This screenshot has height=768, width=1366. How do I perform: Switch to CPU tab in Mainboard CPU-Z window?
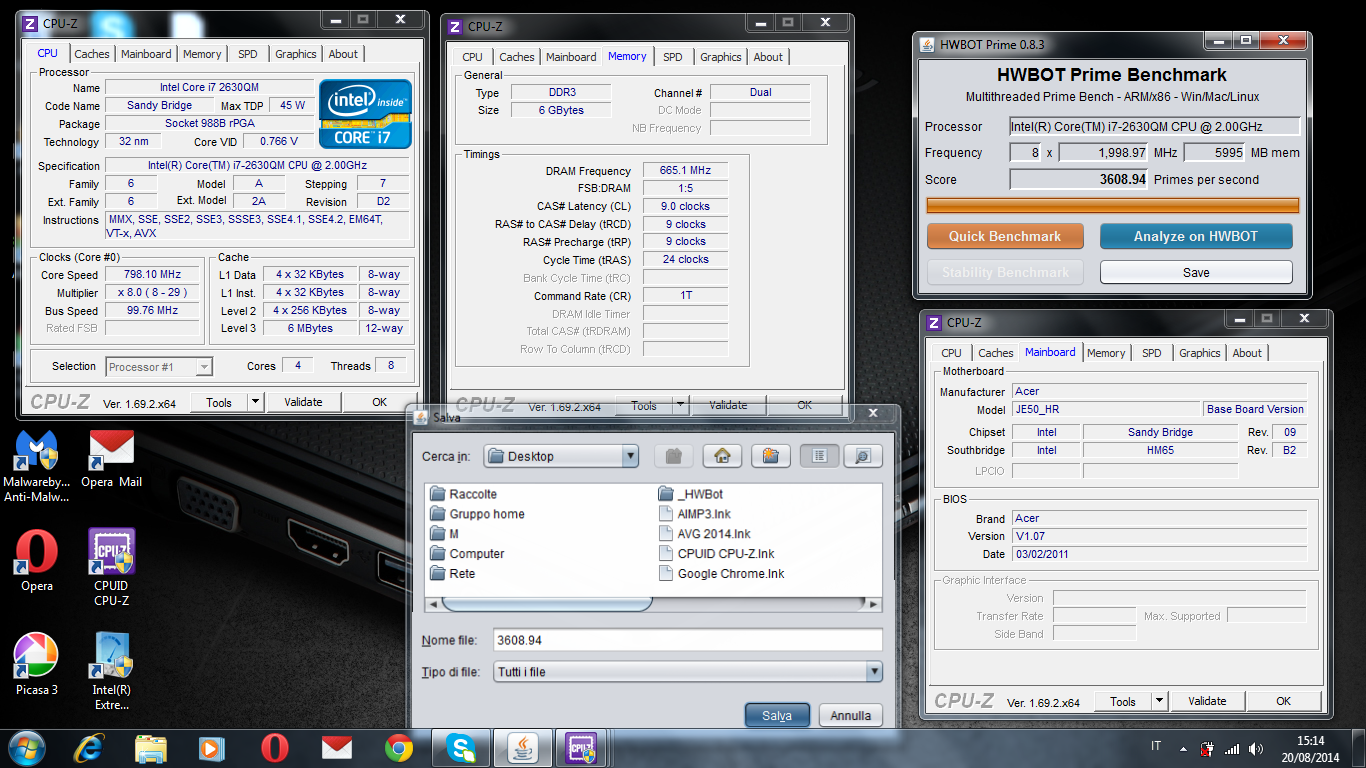[952, 353]
